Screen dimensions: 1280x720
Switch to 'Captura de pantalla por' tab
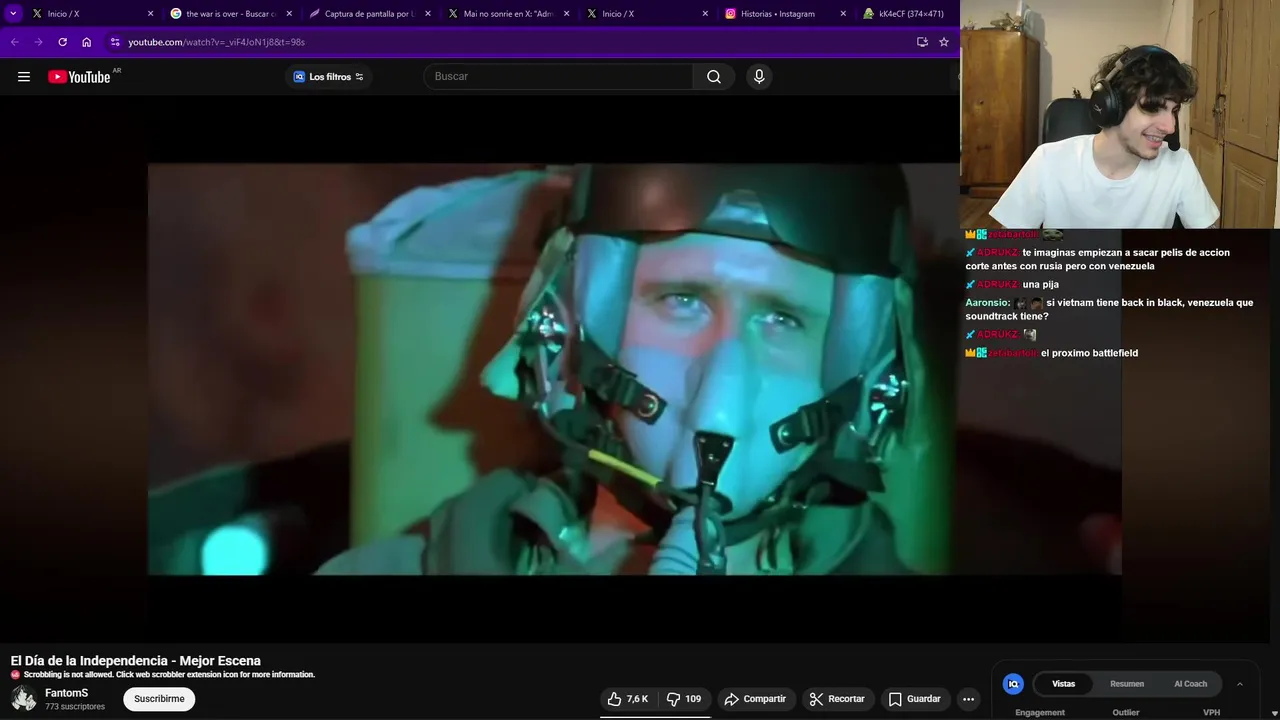click(370, 14)
